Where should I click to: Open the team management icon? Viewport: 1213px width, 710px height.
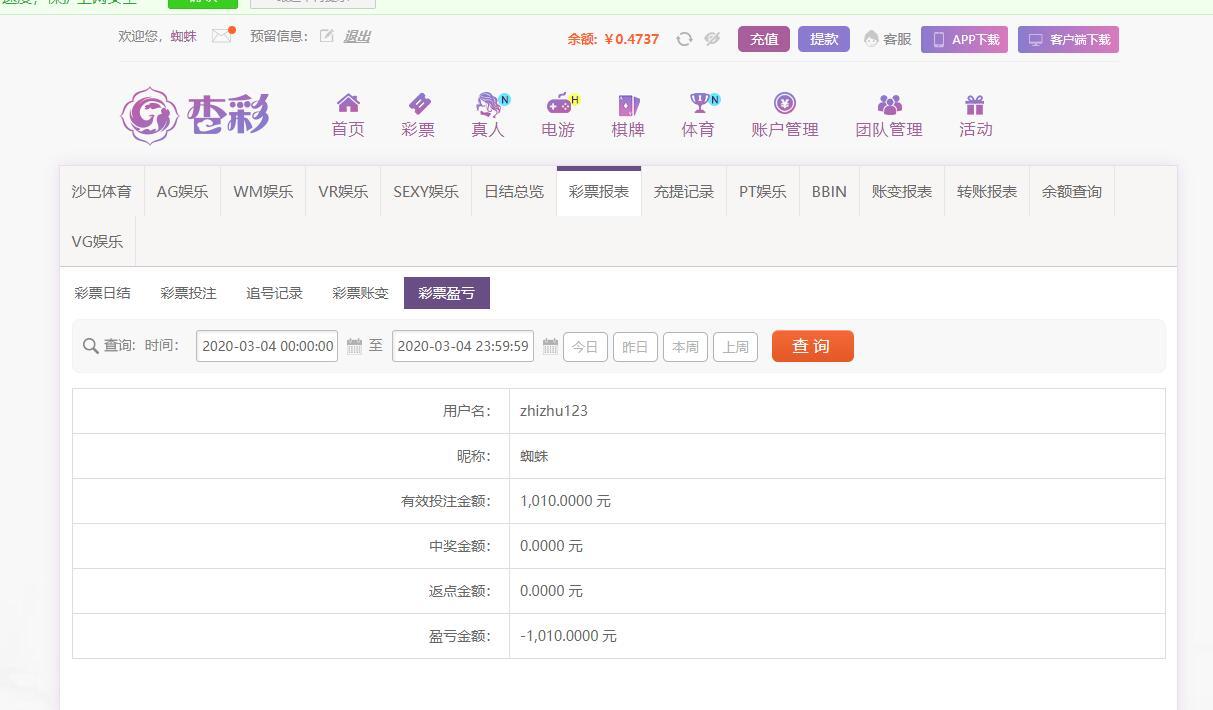point(888,104)
